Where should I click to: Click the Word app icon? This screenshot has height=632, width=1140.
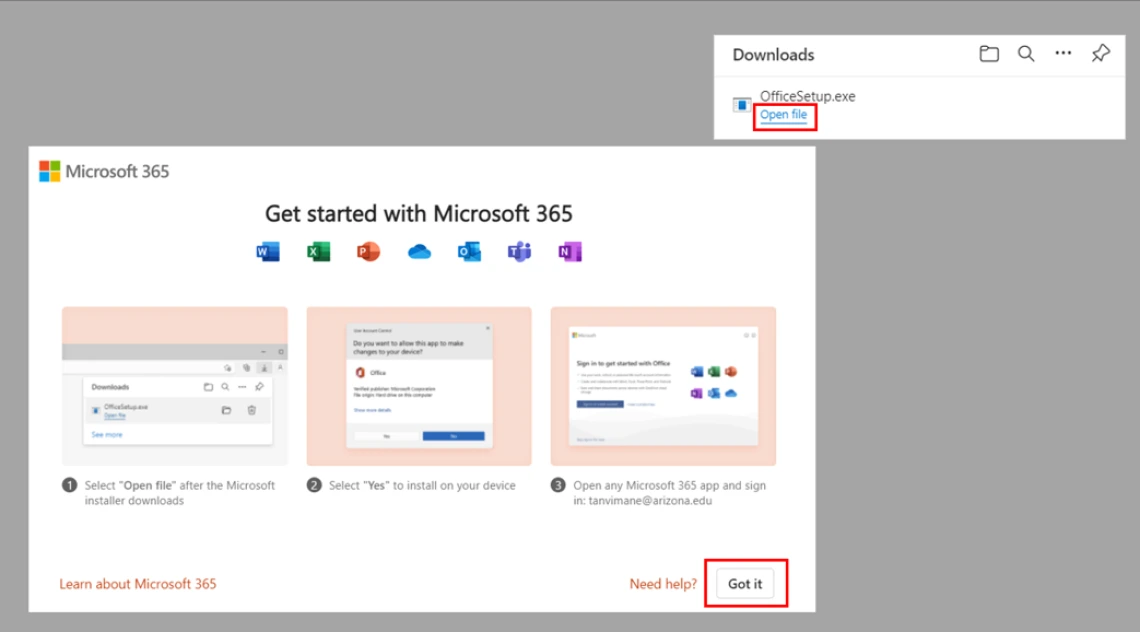(268, 252)
